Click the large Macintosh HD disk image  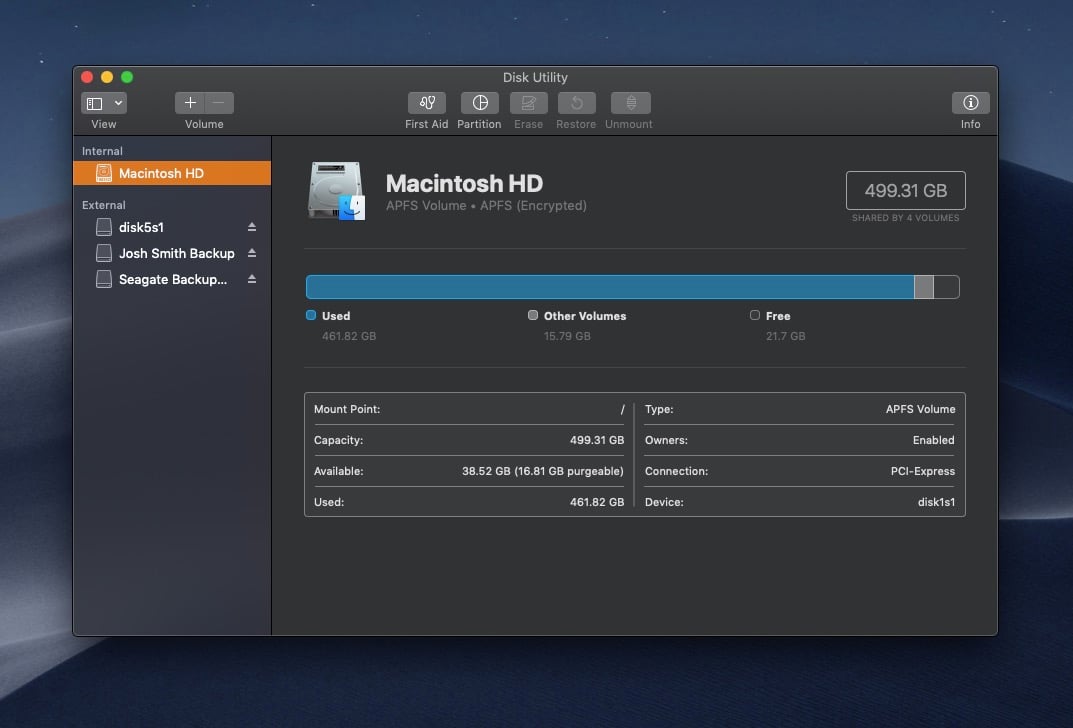click(x=337, y=191)
